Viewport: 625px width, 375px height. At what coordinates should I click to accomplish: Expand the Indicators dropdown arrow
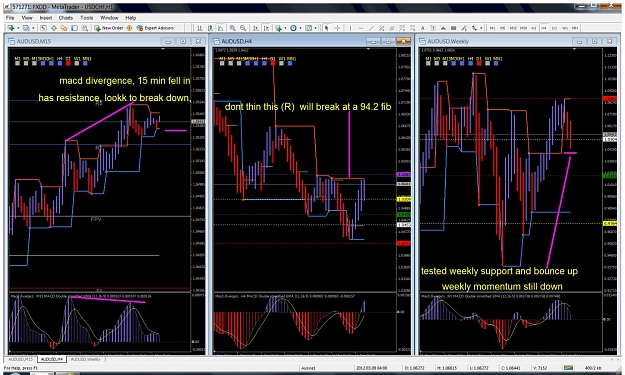pos(285,28)
